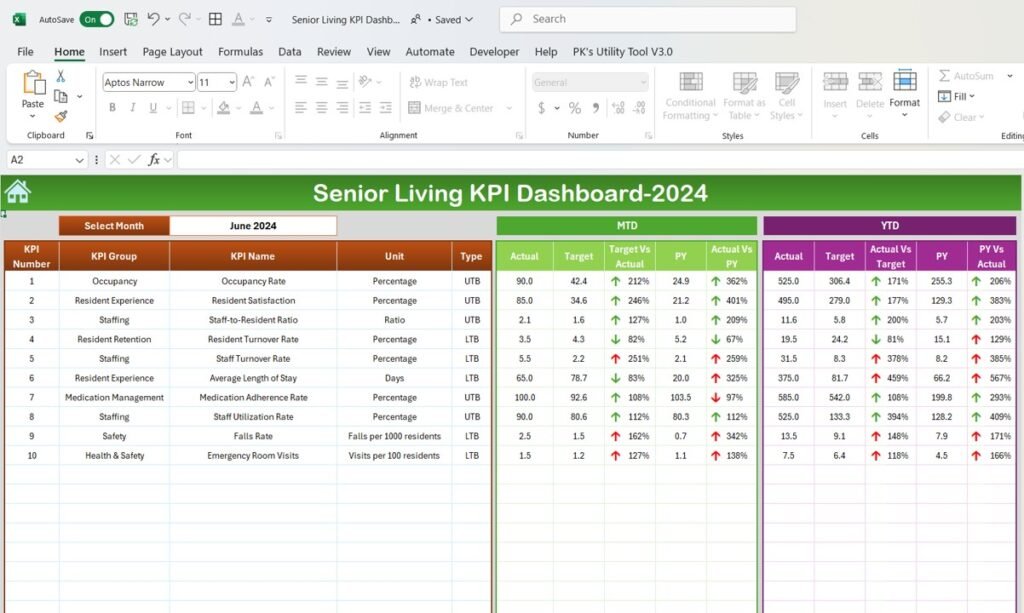Click the Increase Font Size icon
Viewport: 1024px width, 613px height.
click(x=247, y=81)
